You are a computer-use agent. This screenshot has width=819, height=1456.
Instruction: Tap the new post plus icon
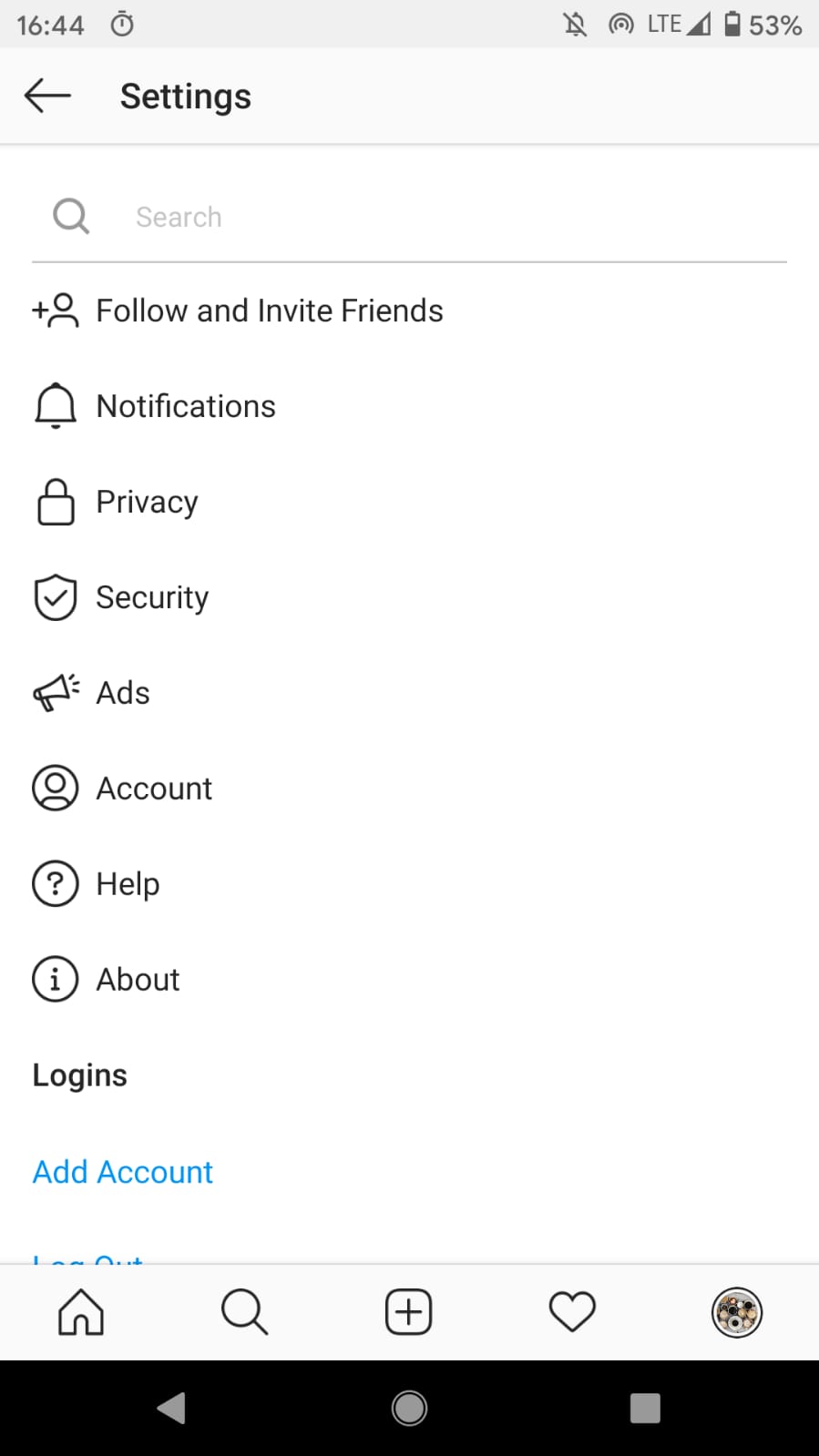click(x=408, y=1312)
